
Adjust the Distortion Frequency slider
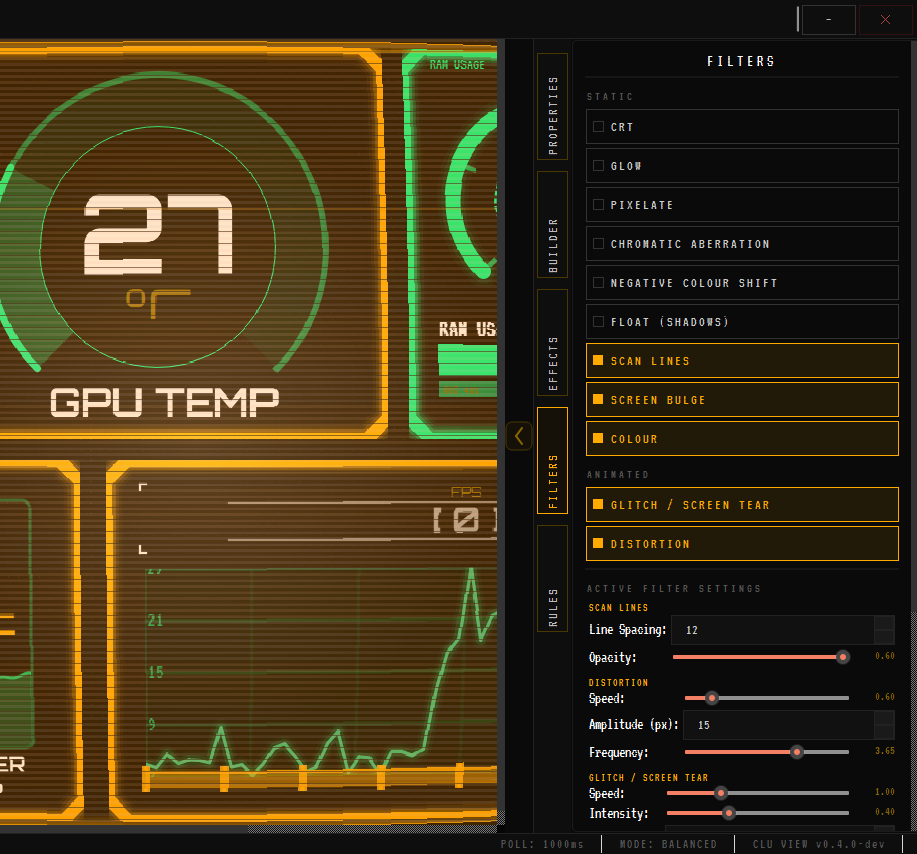(x=767, y=752)
